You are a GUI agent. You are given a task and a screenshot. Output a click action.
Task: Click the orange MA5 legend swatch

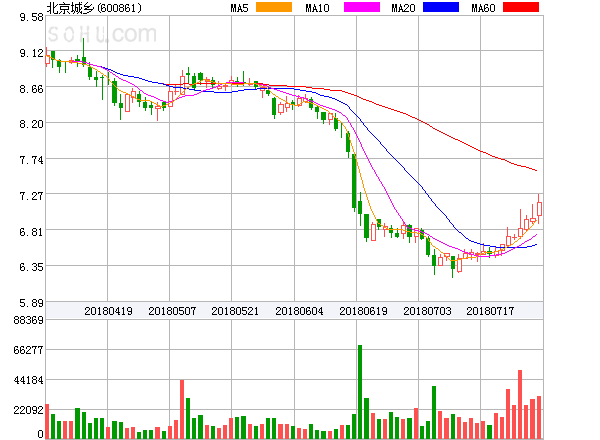(x=274, y=7)
